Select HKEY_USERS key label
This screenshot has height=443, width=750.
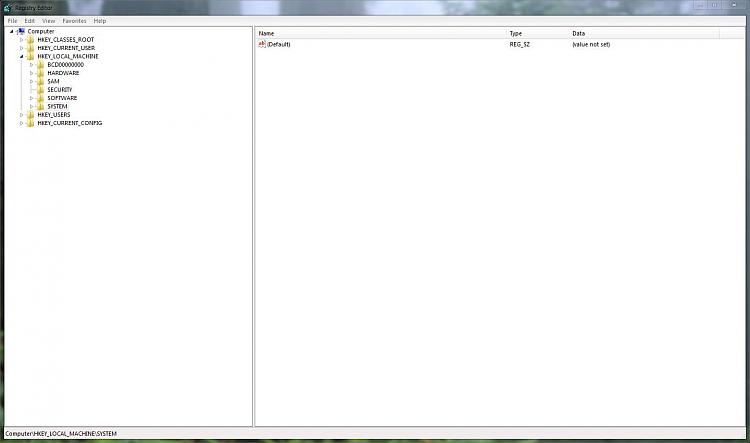click(x=54, y=115)
